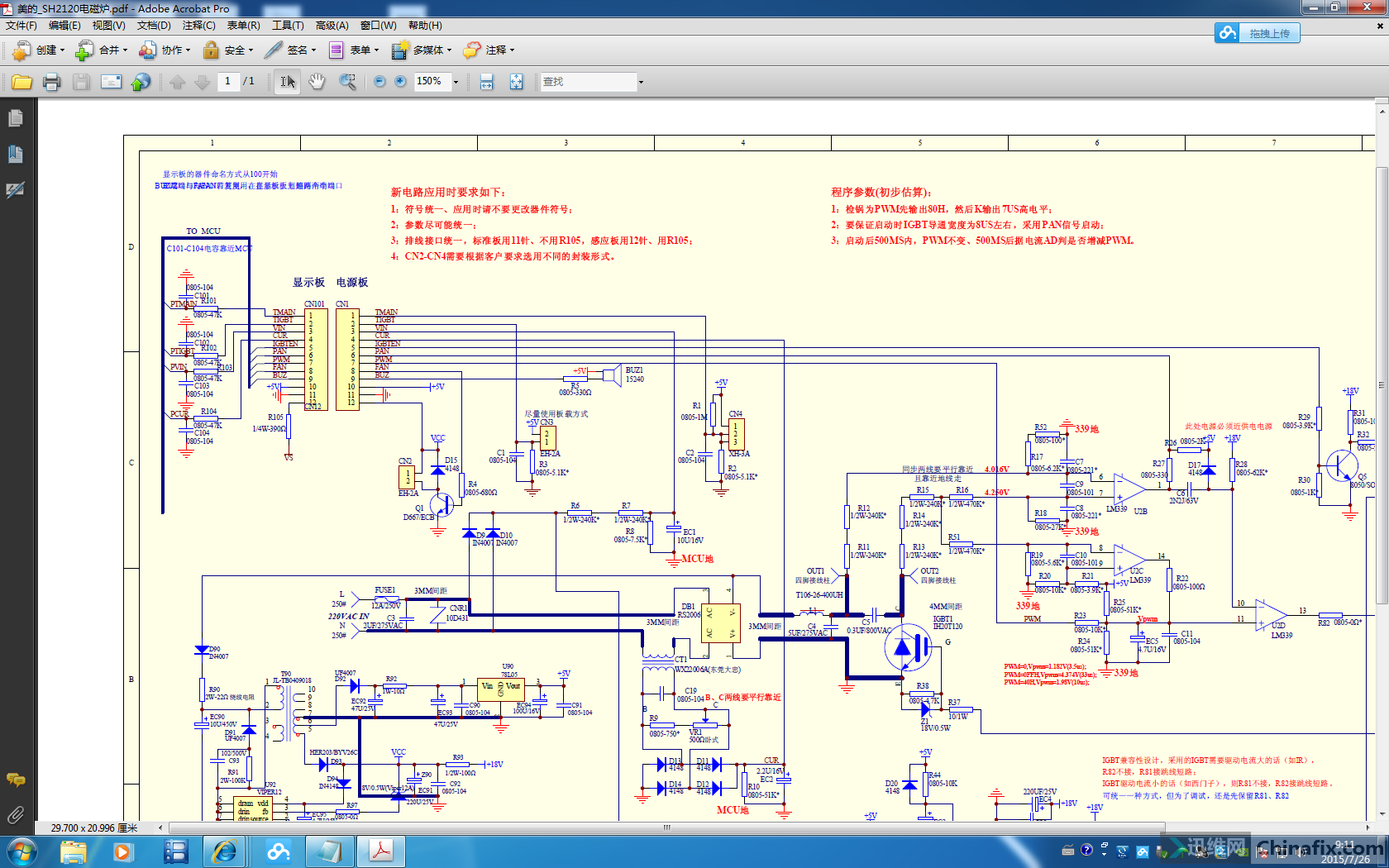Image resolution: width=1389 pixels, height=868 pixels.
Task: Open Internet Explorer from taskbar
Action: click(x=225, y=851)
